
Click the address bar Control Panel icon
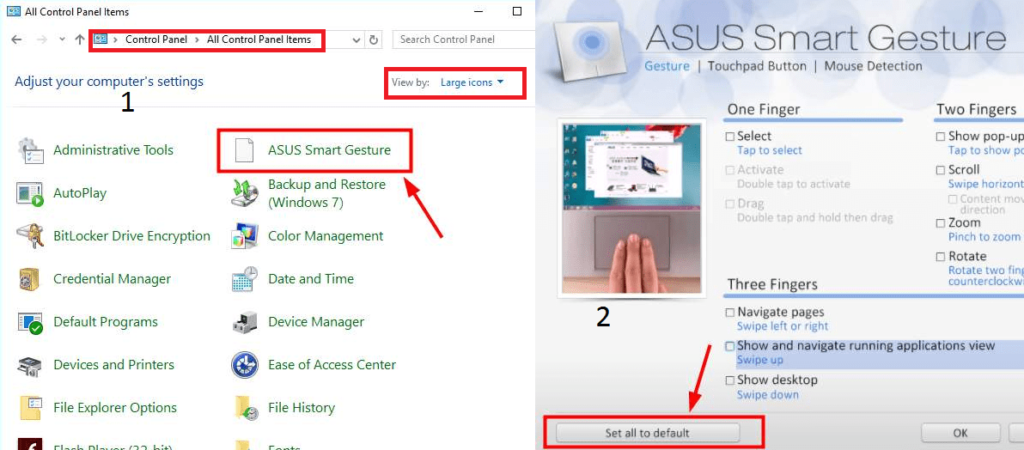pyautogui.click(x=101, y=39)
